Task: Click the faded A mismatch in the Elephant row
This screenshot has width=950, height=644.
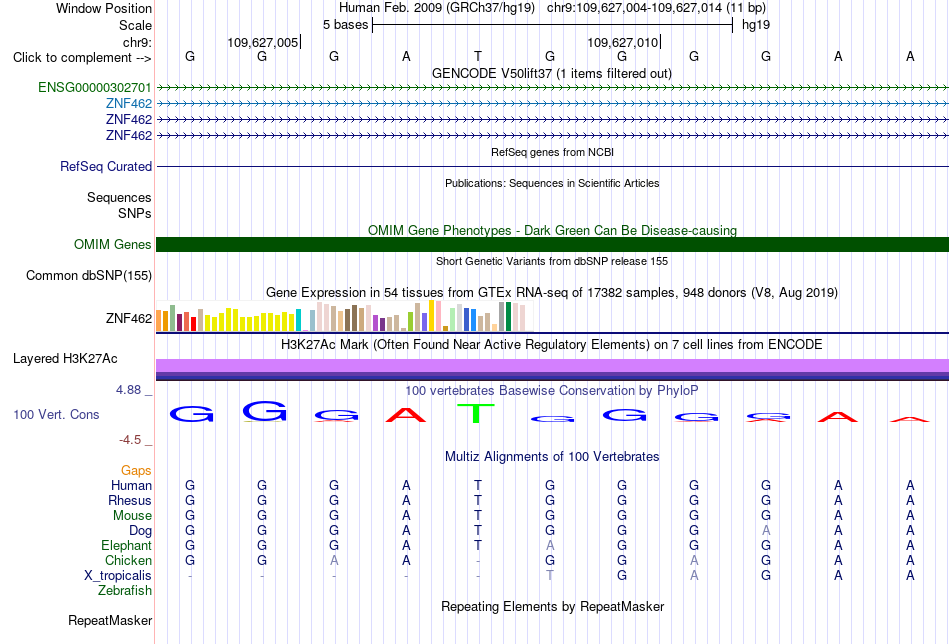Action: click(550, 545)
